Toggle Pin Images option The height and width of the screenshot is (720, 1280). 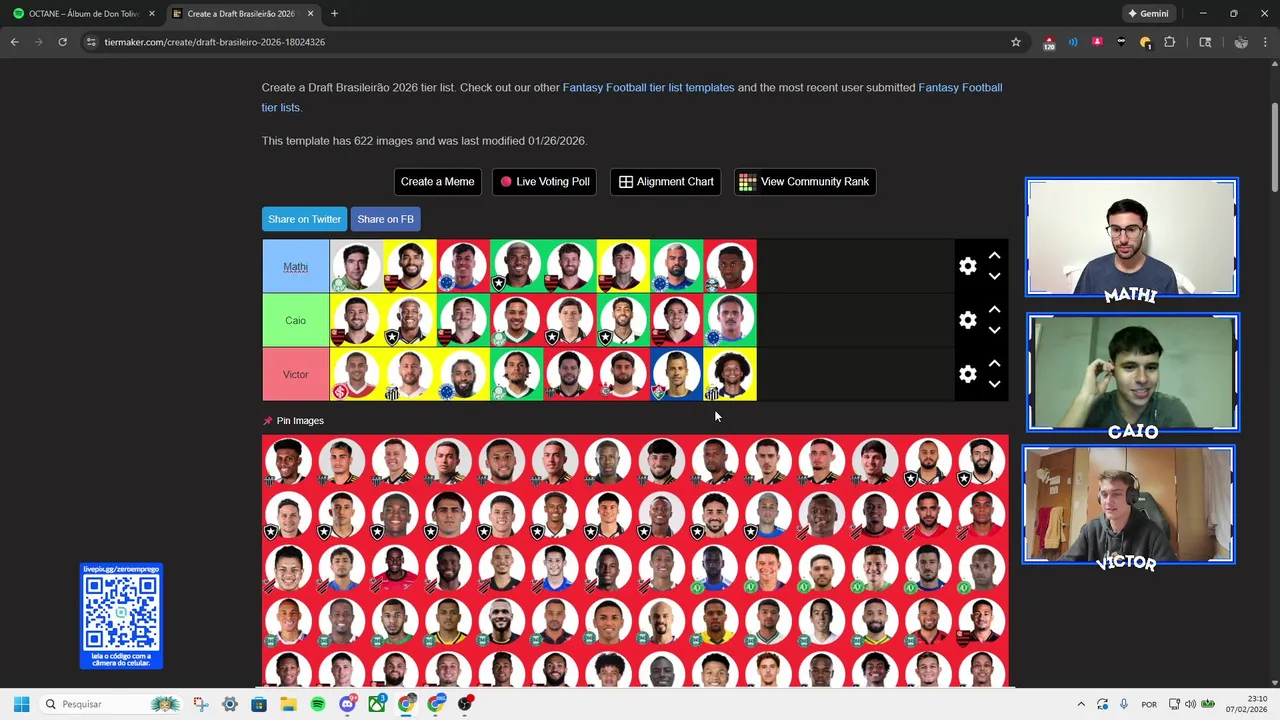[293, 420]
